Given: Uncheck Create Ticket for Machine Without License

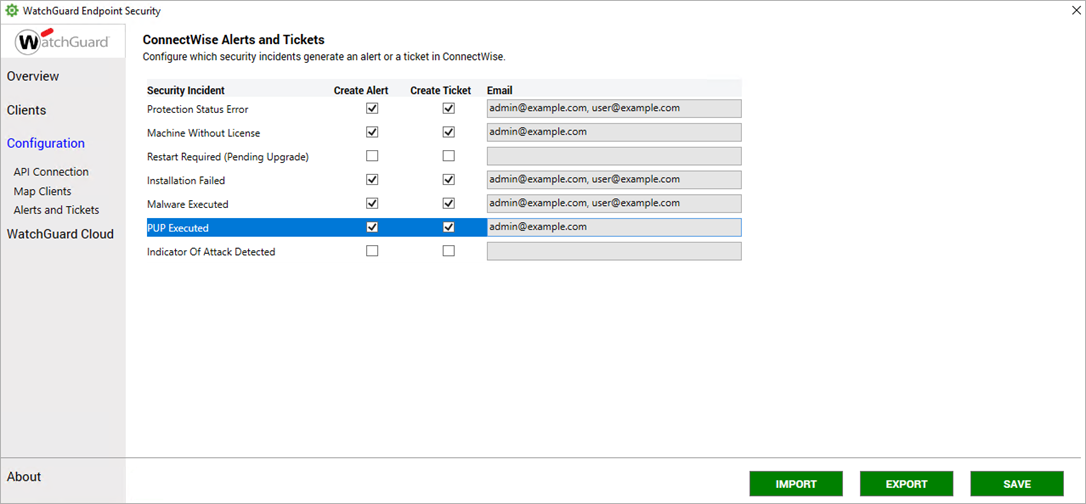Looking at the screenshot, I should [x=449, y=132].
